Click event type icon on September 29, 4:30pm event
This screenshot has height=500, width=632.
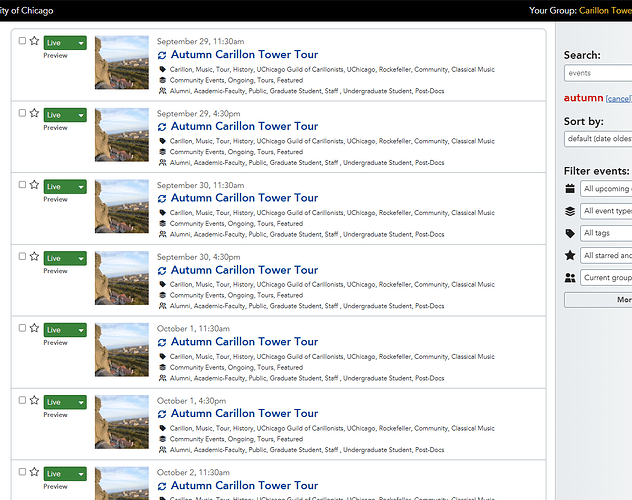[x=162, y=152]
